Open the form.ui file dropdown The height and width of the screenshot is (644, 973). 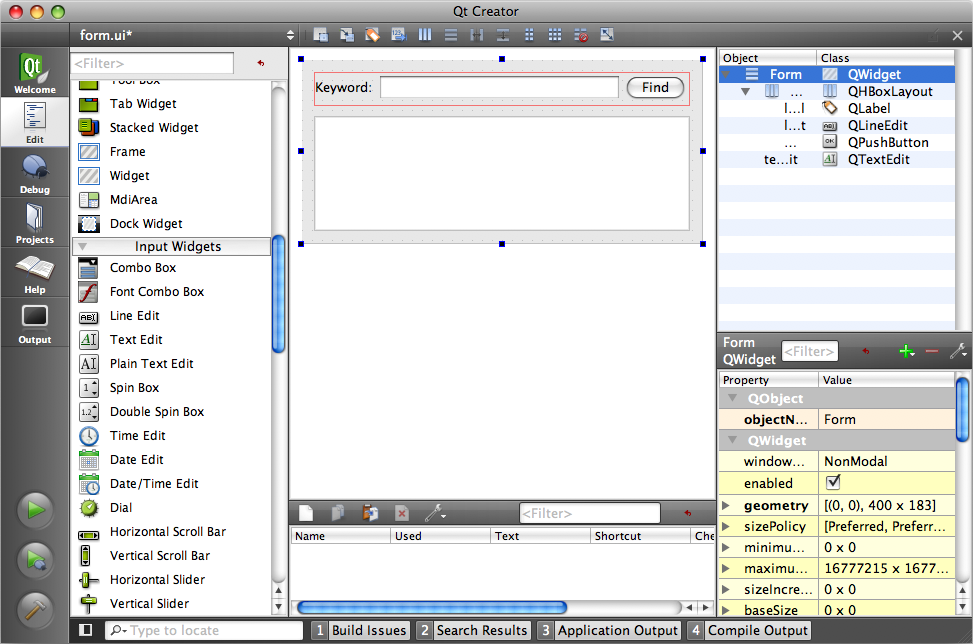290,35
